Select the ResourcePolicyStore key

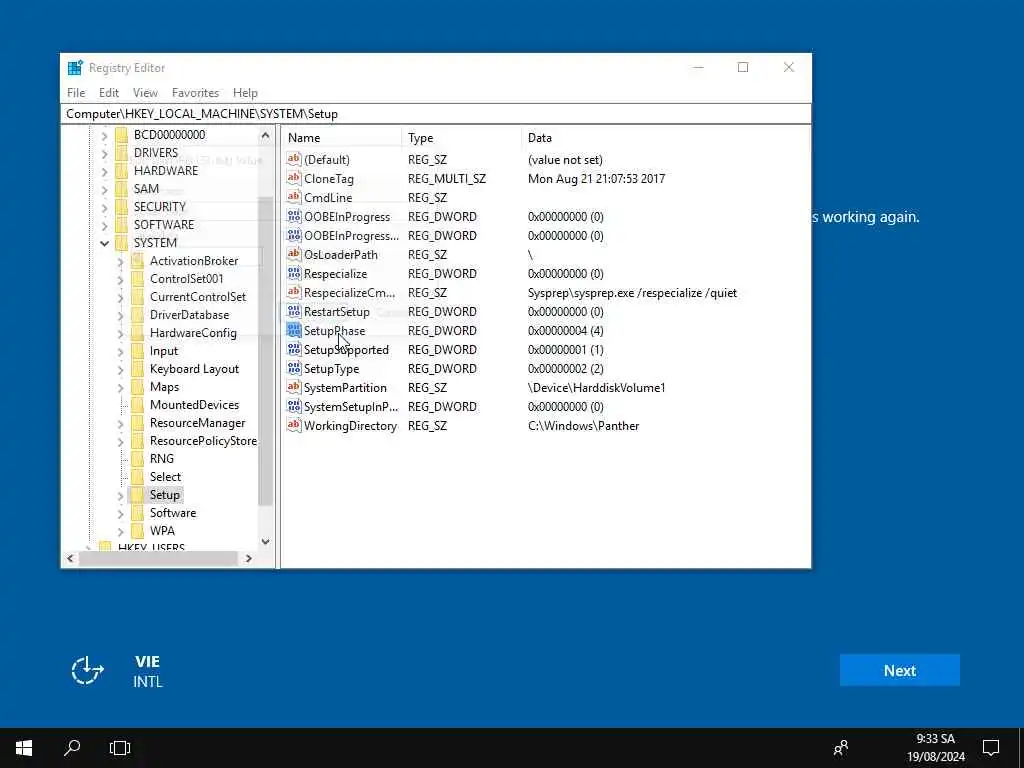(x=203, y=441)
